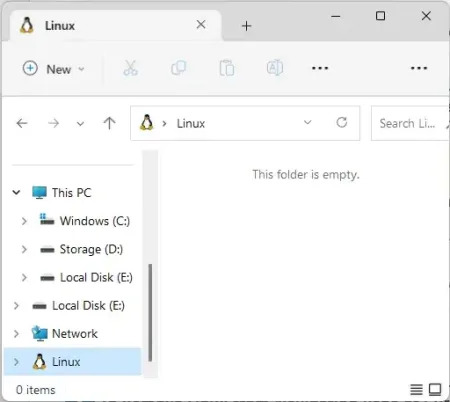Click the penguin icon in address bar
Screen dimensions: 450x402
(147, 123)
